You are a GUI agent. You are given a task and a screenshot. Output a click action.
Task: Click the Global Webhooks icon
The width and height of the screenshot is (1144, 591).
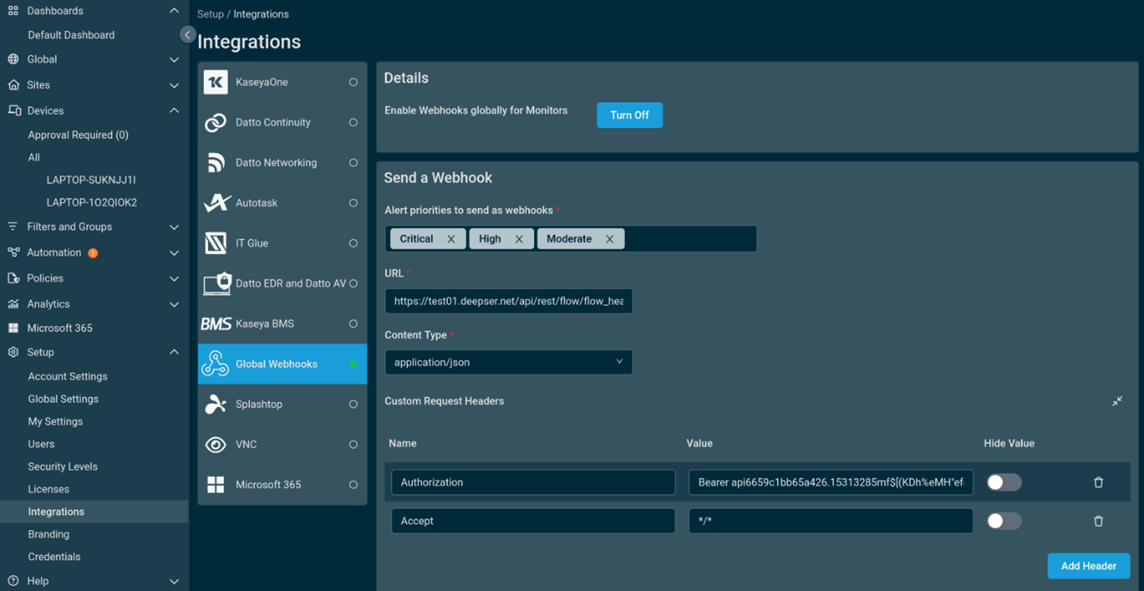(x=215, y=363)
